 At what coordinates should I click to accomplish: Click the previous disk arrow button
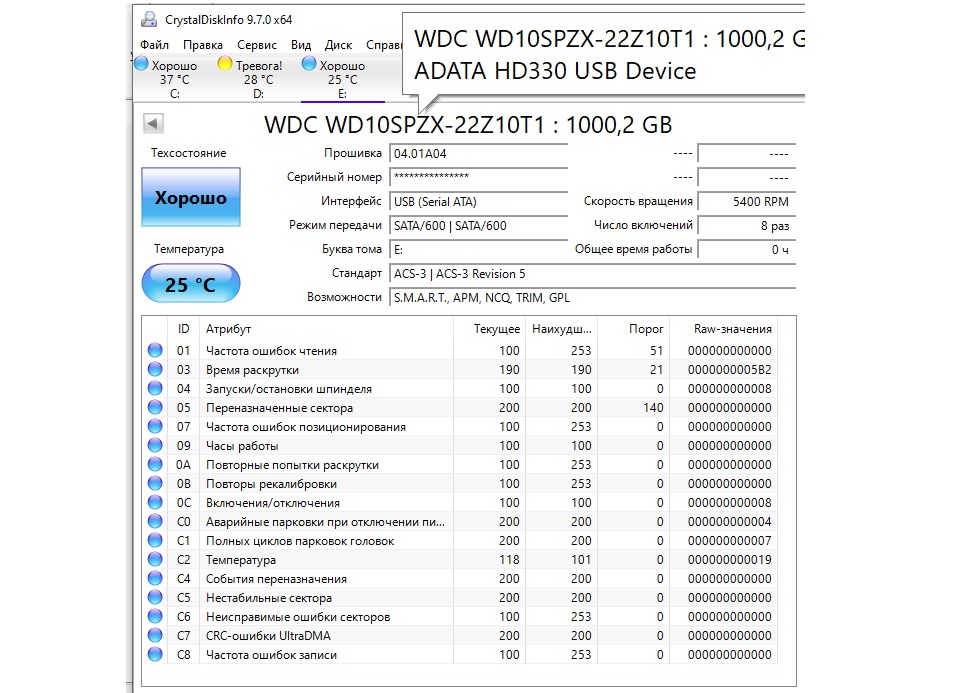[153, 123]
